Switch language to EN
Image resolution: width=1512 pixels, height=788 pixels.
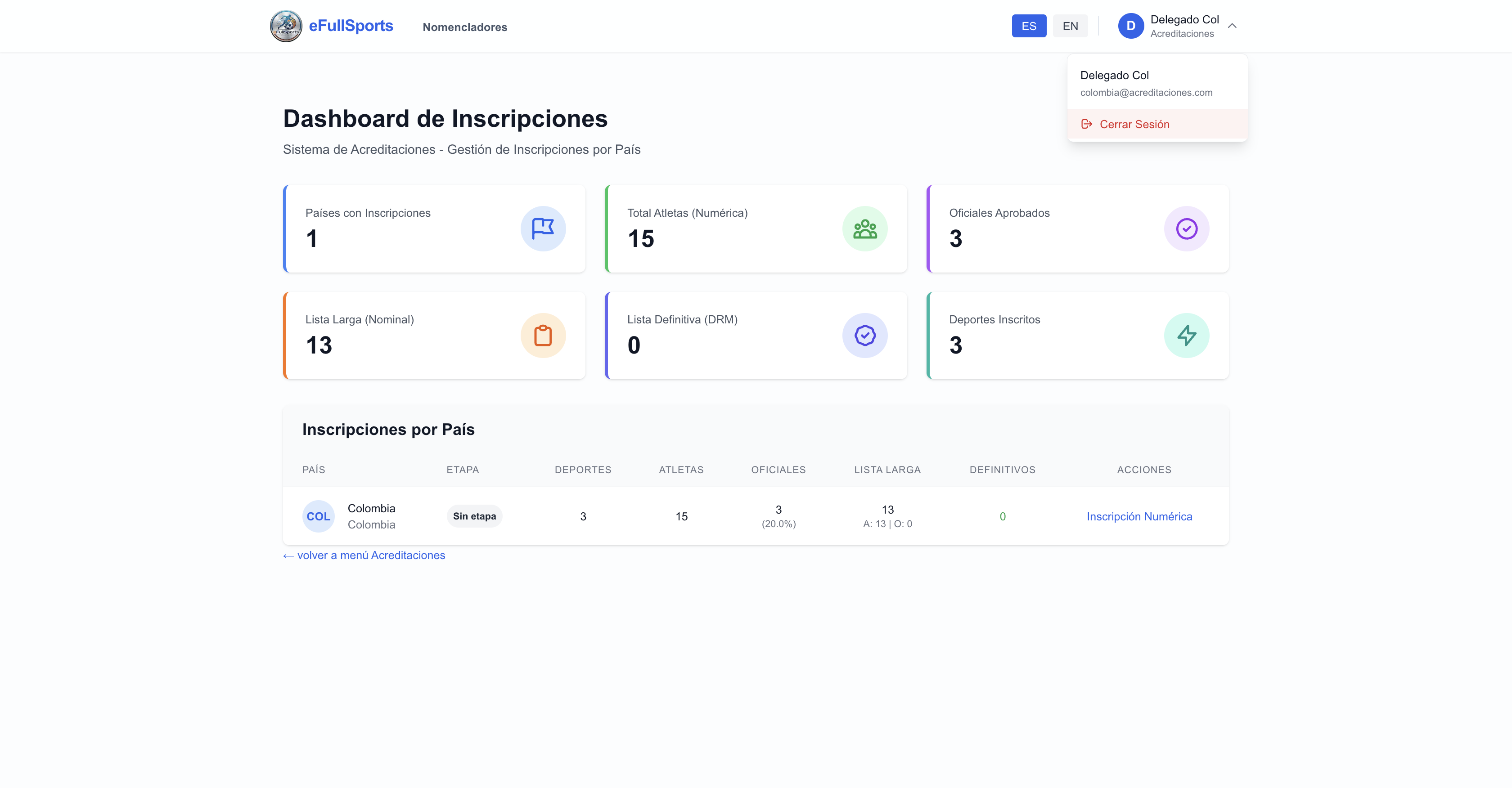pyautogui.click(x=1070, y=26)
